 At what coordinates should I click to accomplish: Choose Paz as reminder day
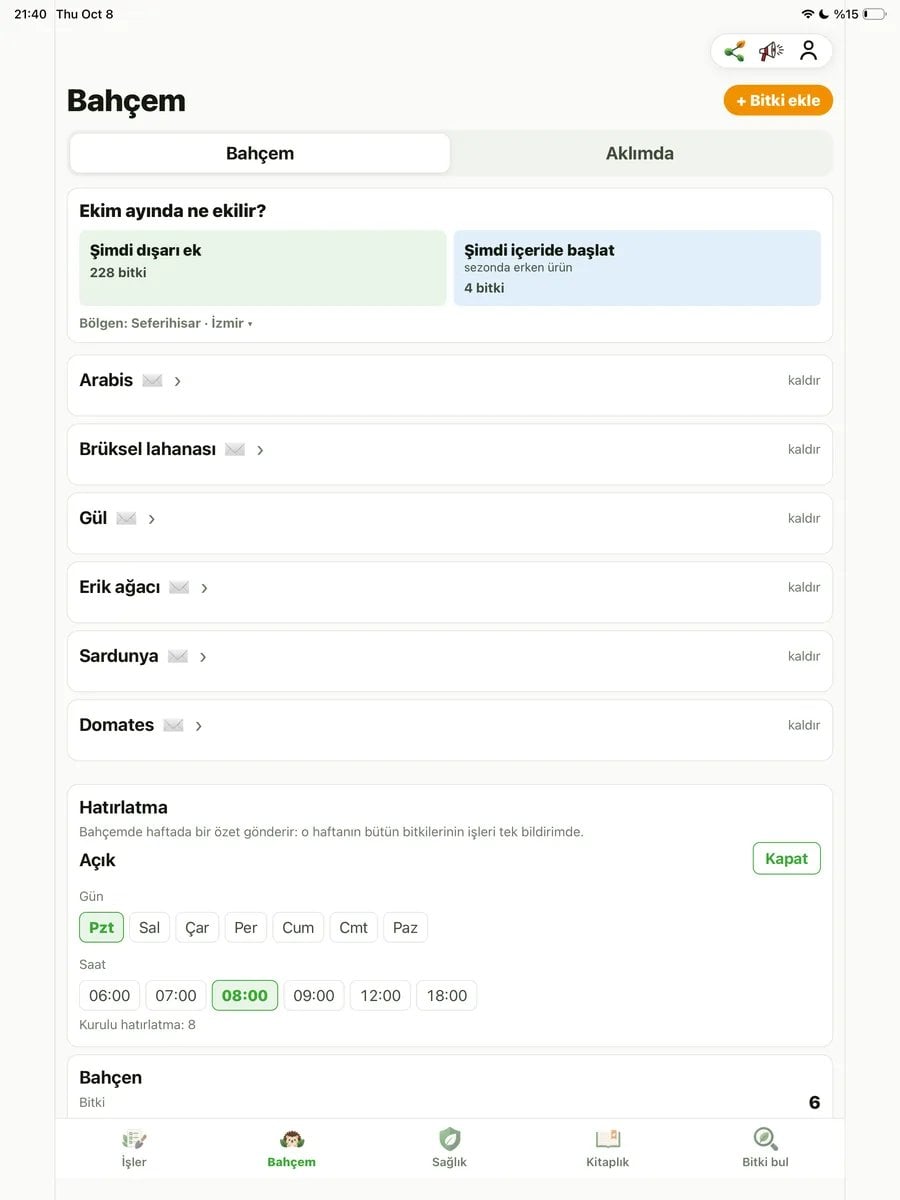[405, 927]
